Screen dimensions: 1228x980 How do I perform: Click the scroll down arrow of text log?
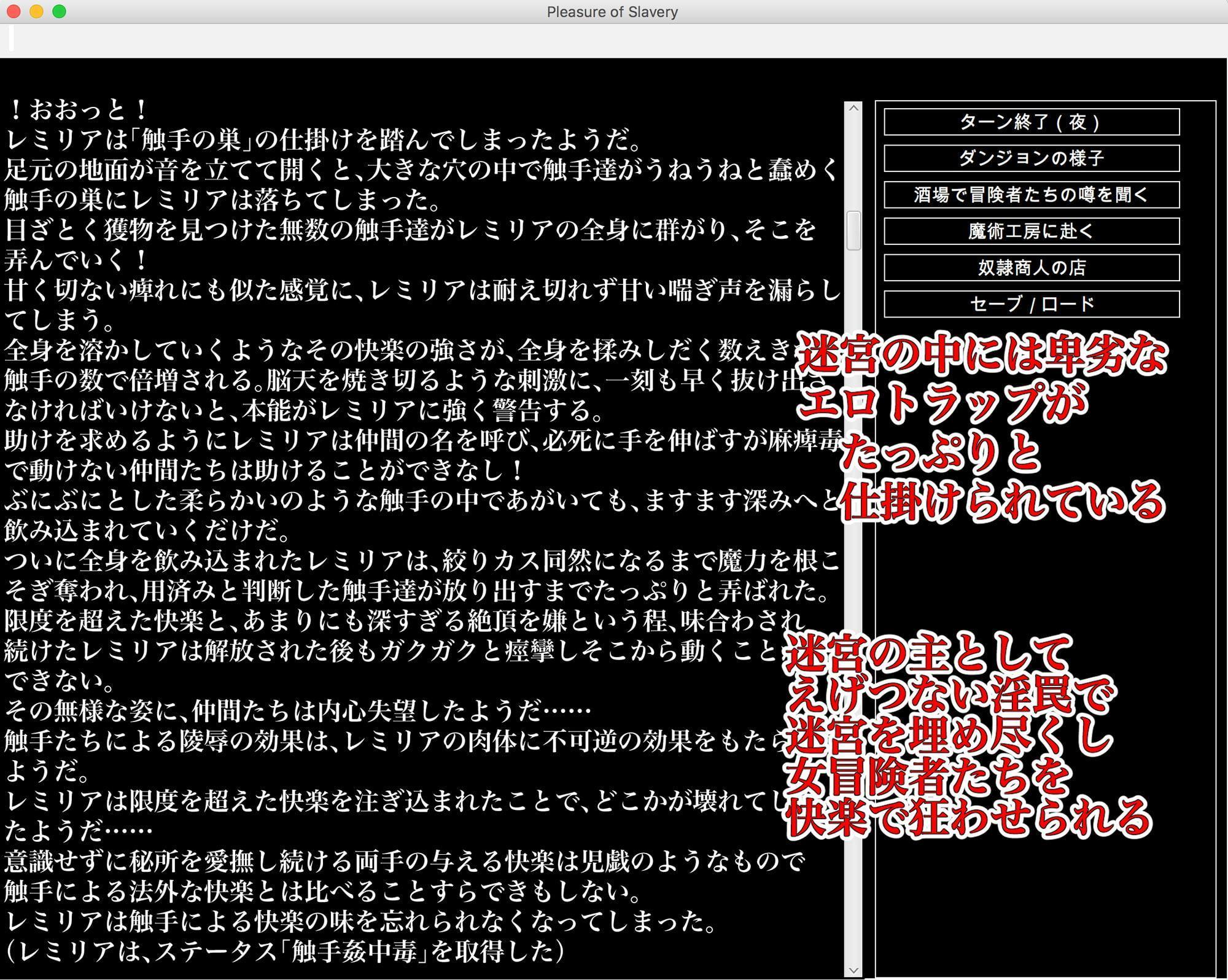point(853,970)
